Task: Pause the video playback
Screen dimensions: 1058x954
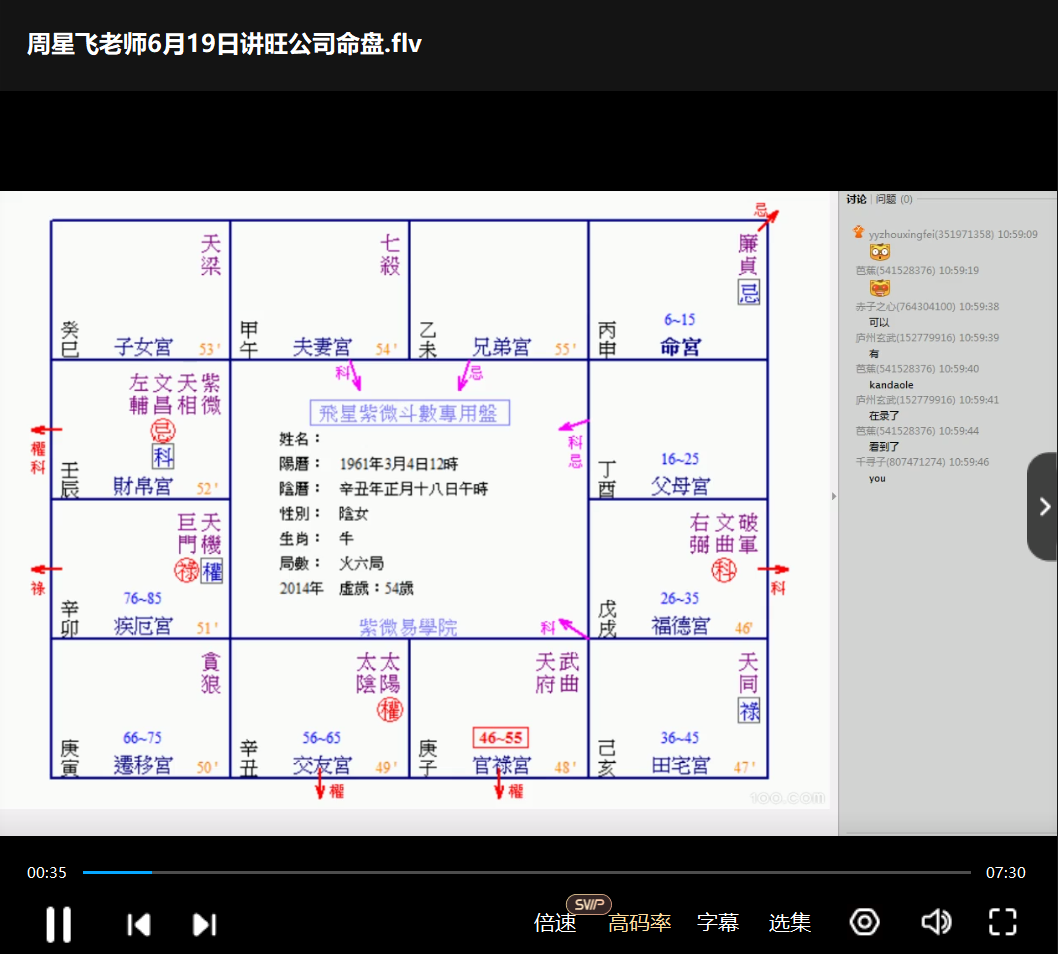Action: click(x=59, y=923)
